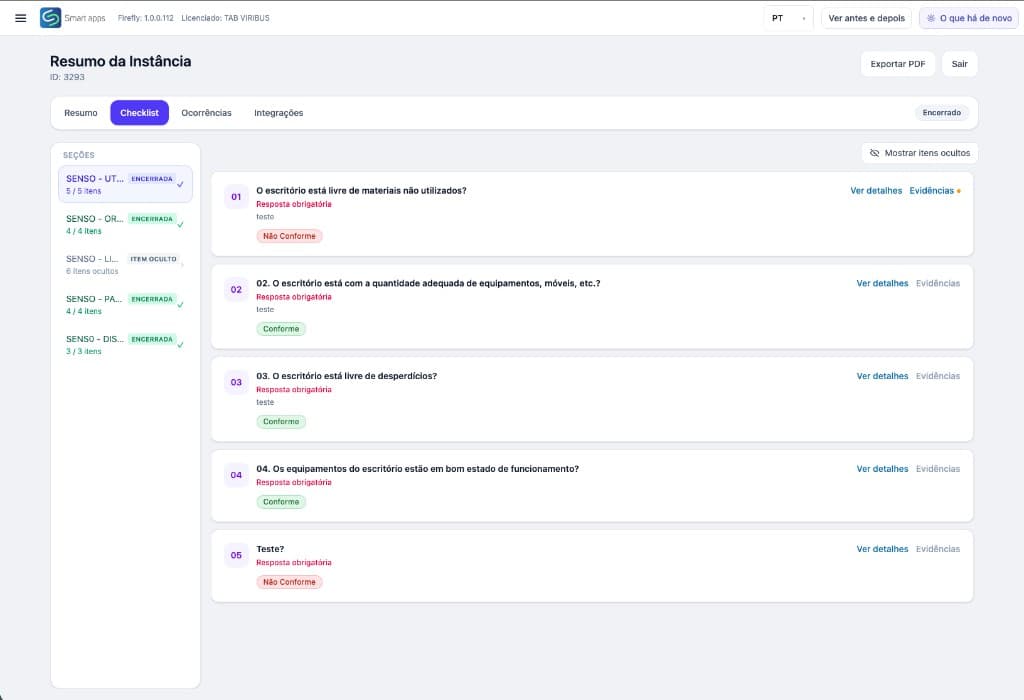This screenshot has width=1024, height=700.
Task: Open O que há de novo
Action: click(968, 18)
